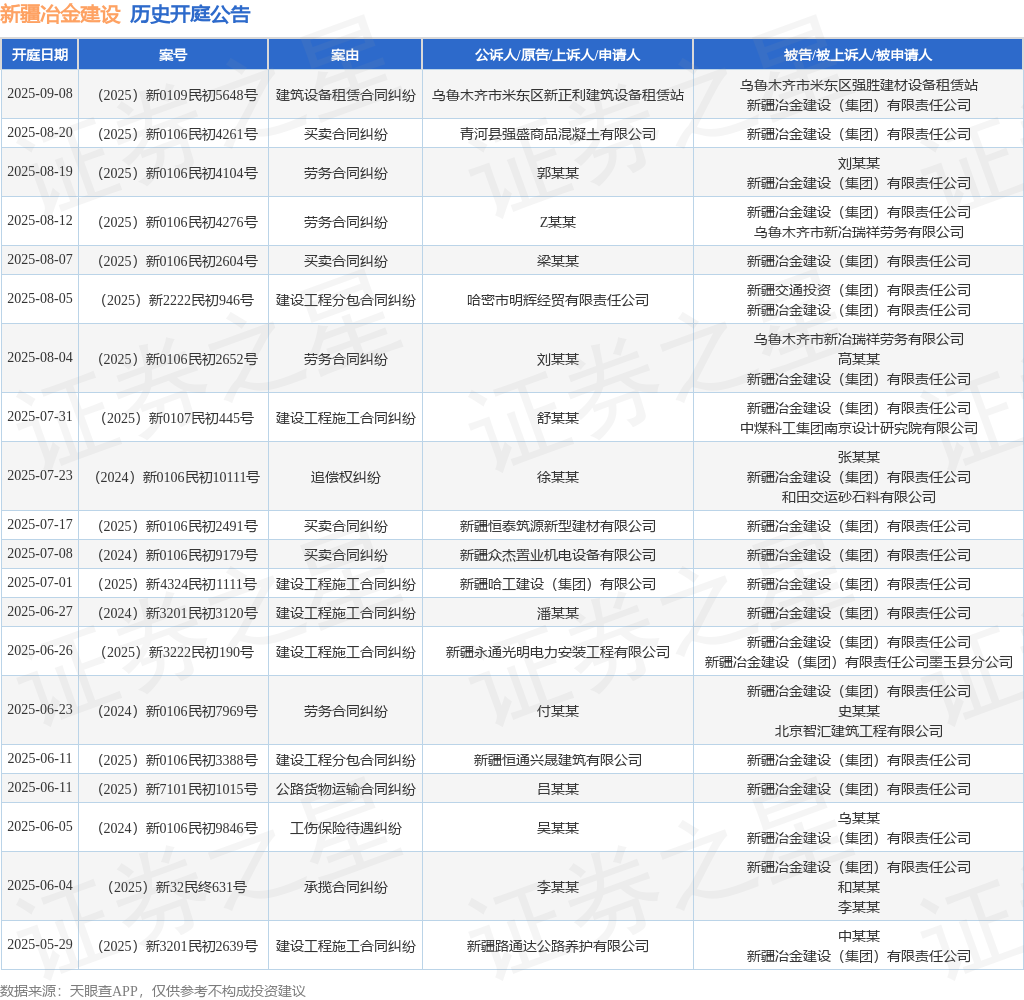The width and height of the screenshot is (1024, 1000).
Task: Click date 2025-08-12
Action: click(x=40, y=220)
